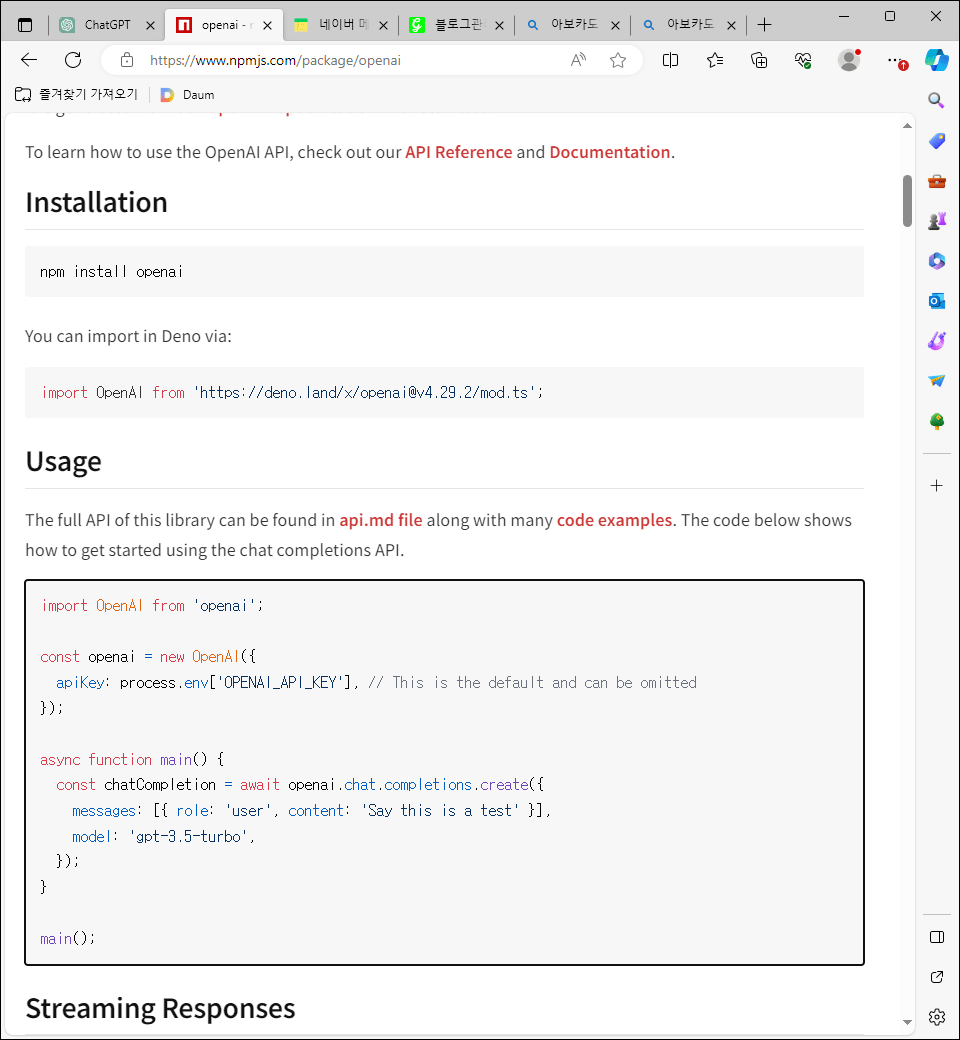Image resolution: width=960 pixels, height=1040 pixels.
Task: Close the ChatGPT tab
Action: (x=151, y=25)
